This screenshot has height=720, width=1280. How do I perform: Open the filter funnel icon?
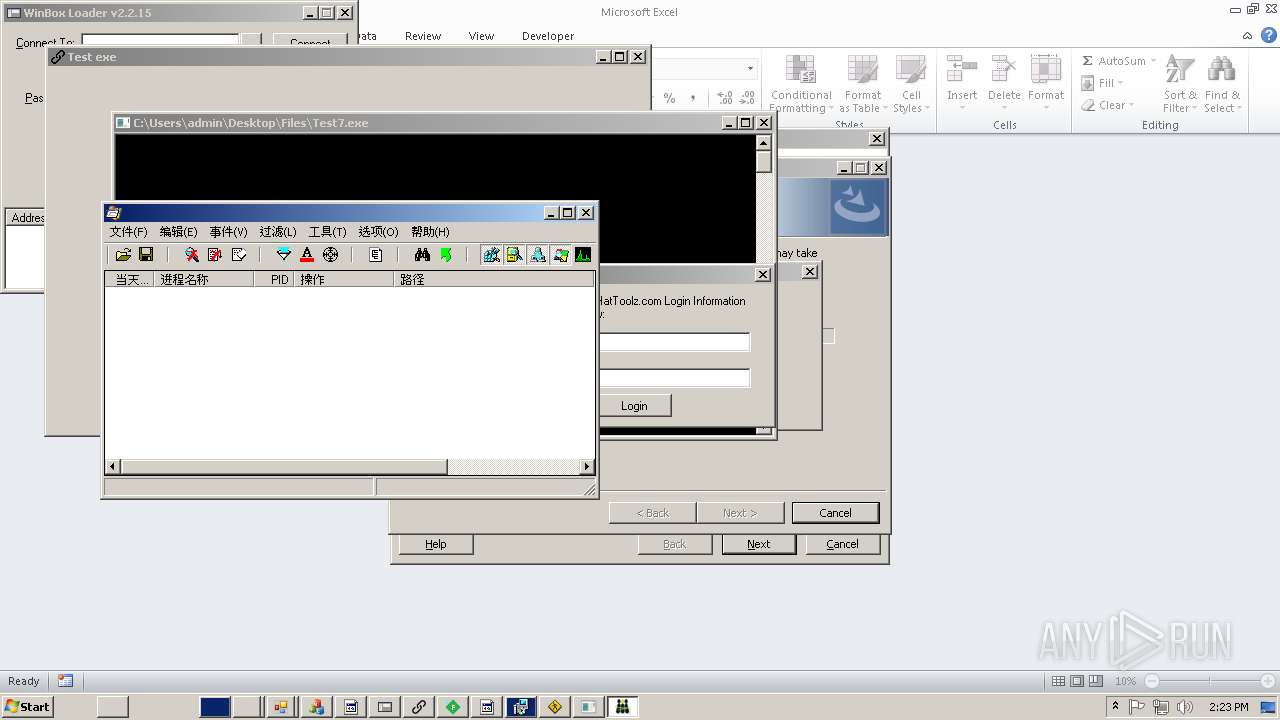284,255
